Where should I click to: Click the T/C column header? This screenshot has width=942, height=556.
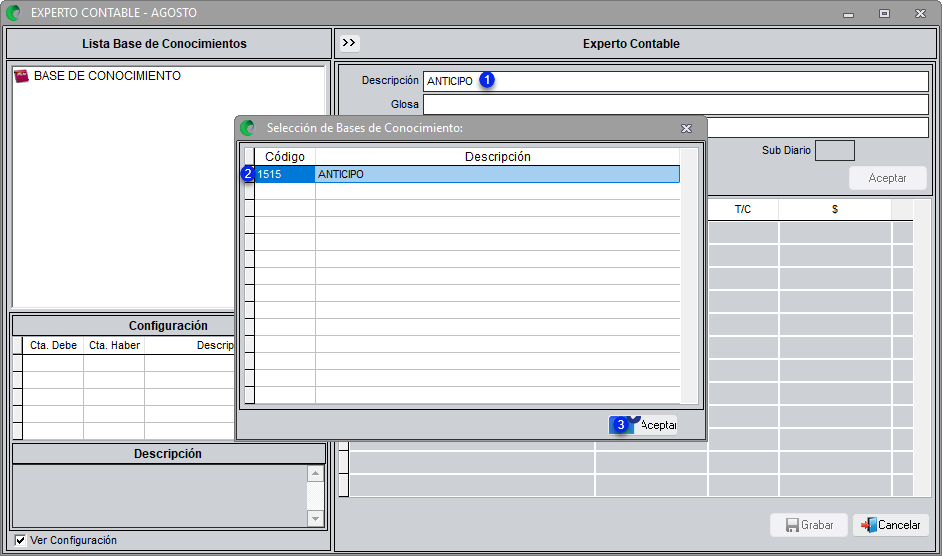tap(743, 209)
